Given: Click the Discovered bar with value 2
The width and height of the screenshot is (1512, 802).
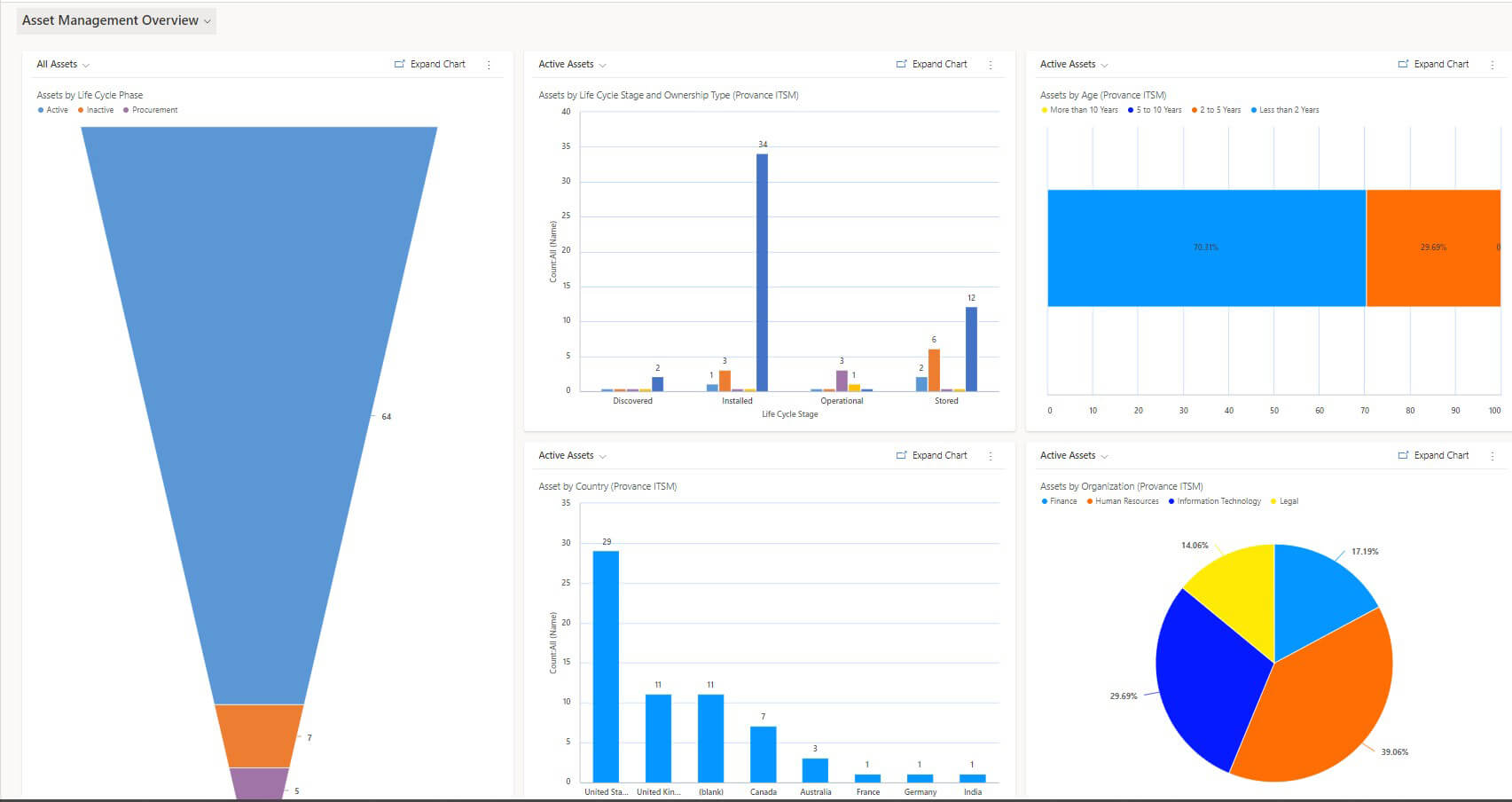Looking at the screenshot, I should click(x=657, y=384).
